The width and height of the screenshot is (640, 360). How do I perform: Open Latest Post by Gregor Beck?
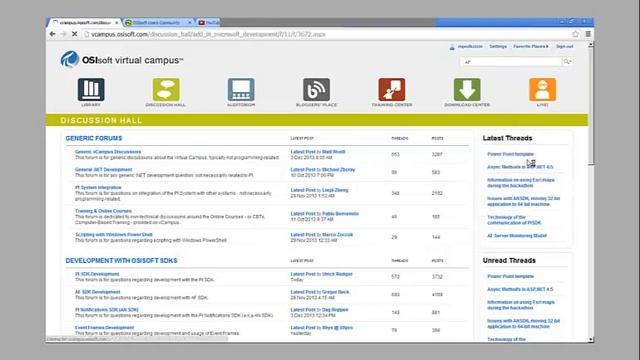[x=320, y=292]
